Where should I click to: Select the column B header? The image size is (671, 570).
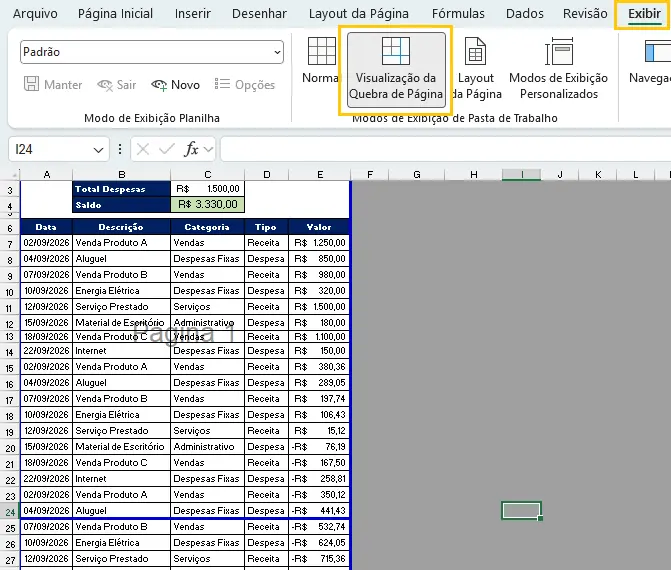point(122,175)
